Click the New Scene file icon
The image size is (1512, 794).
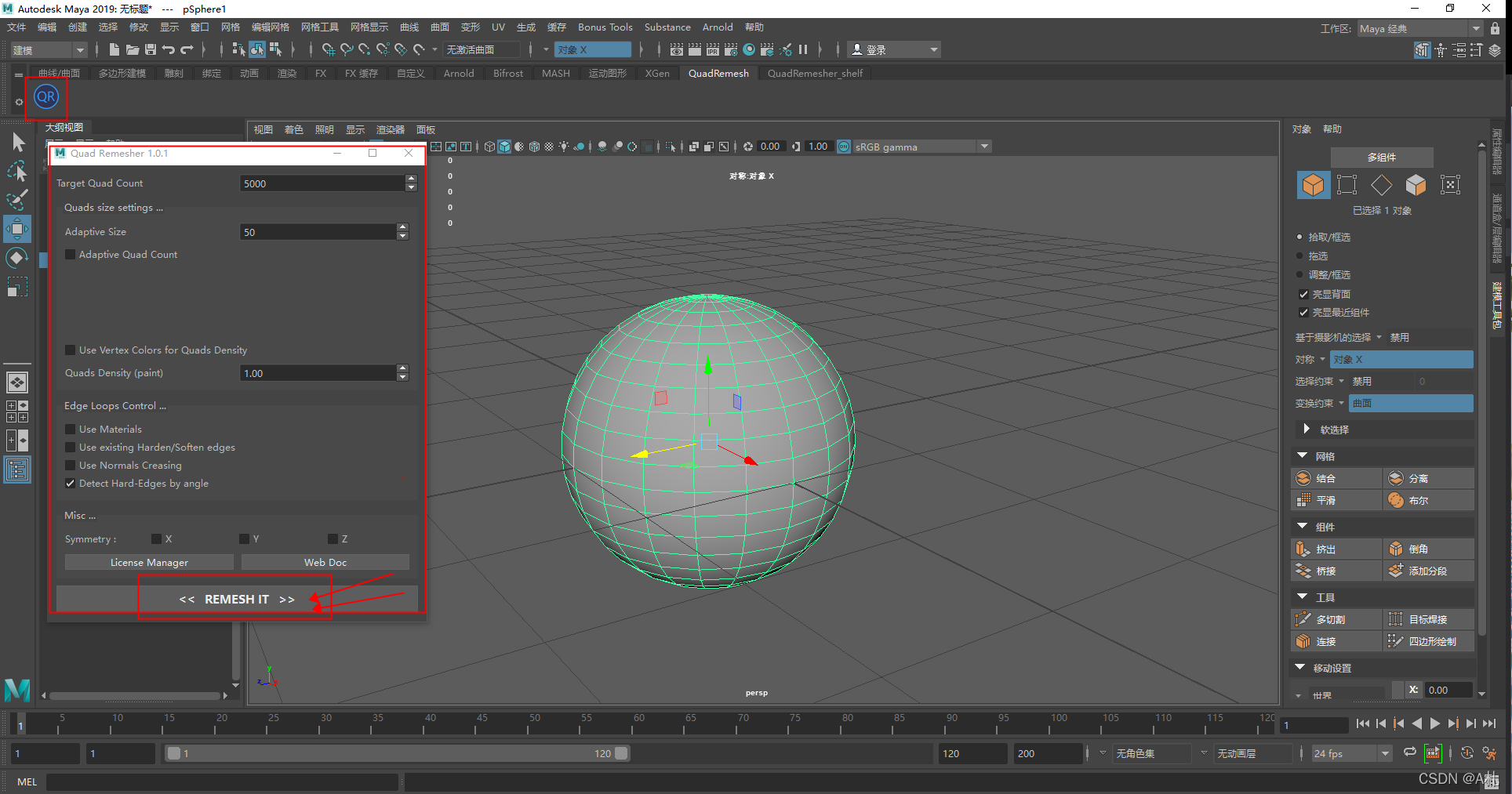pyautogui.click(x=114, y=49)
